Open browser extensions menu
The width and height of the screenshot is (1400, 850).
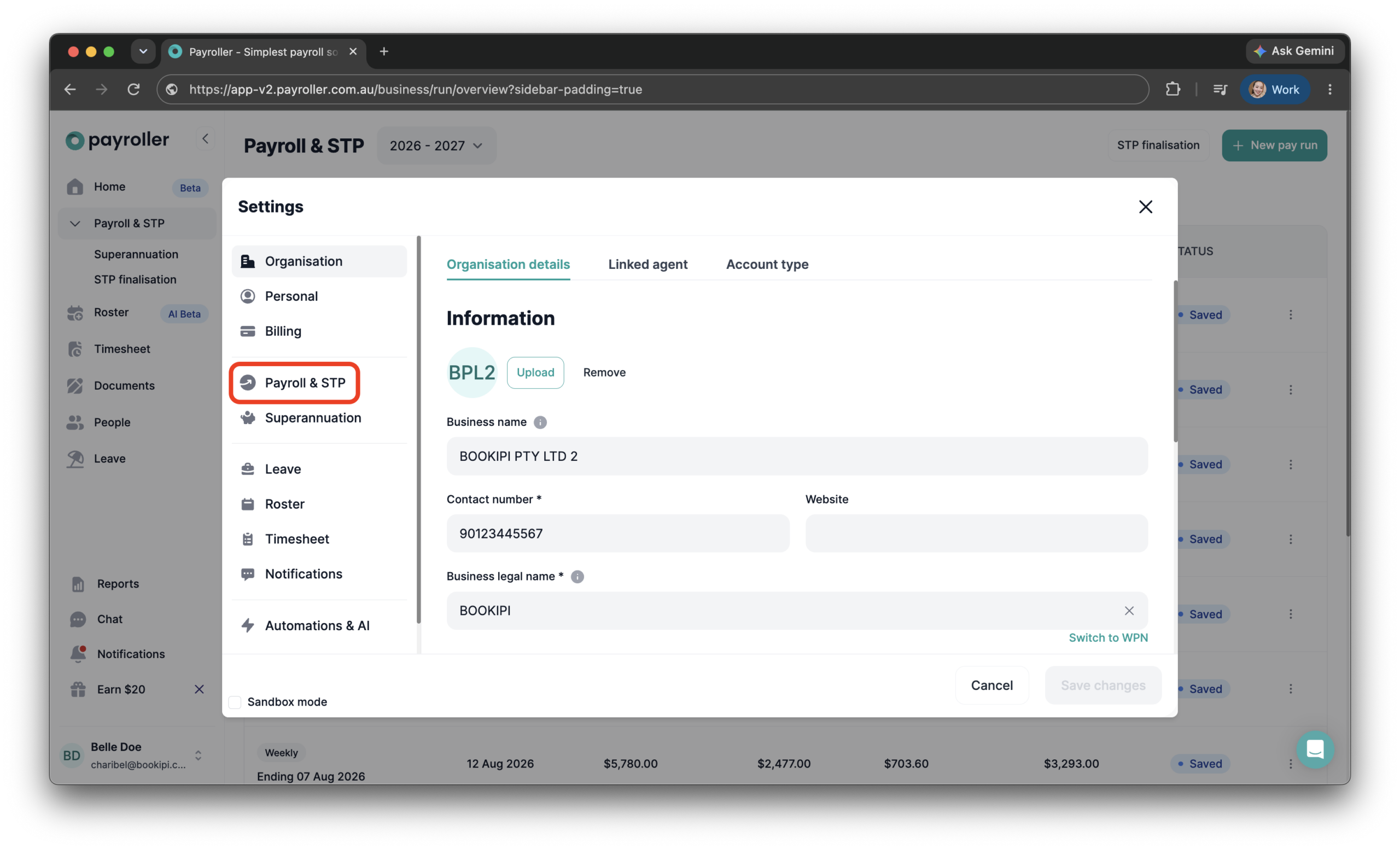tap(1172, 89)
